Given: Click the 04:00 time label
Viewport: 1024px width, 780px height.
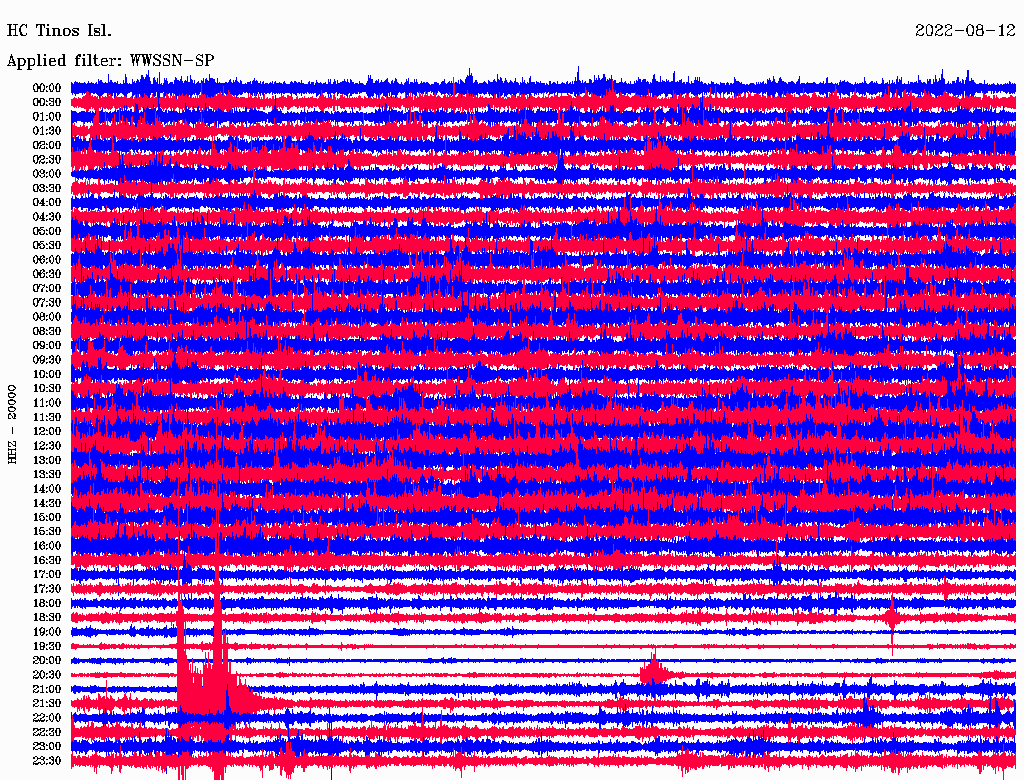Looking at the screenshot, I should tap(47, 203).
